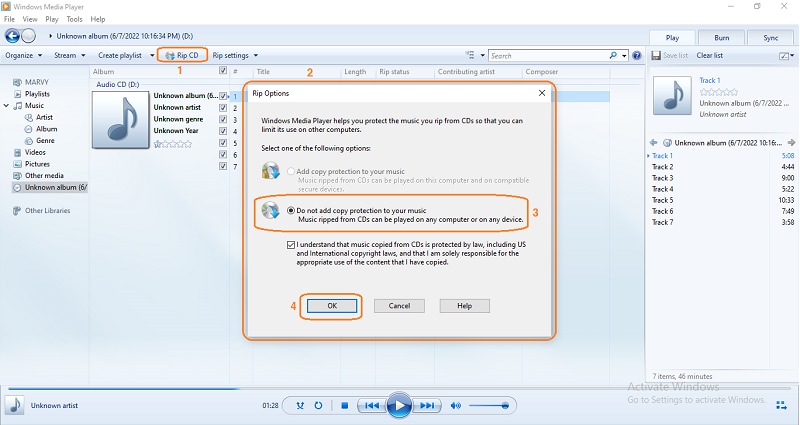Toggle the select-all tracks checkbox in header

pos(223,71)
